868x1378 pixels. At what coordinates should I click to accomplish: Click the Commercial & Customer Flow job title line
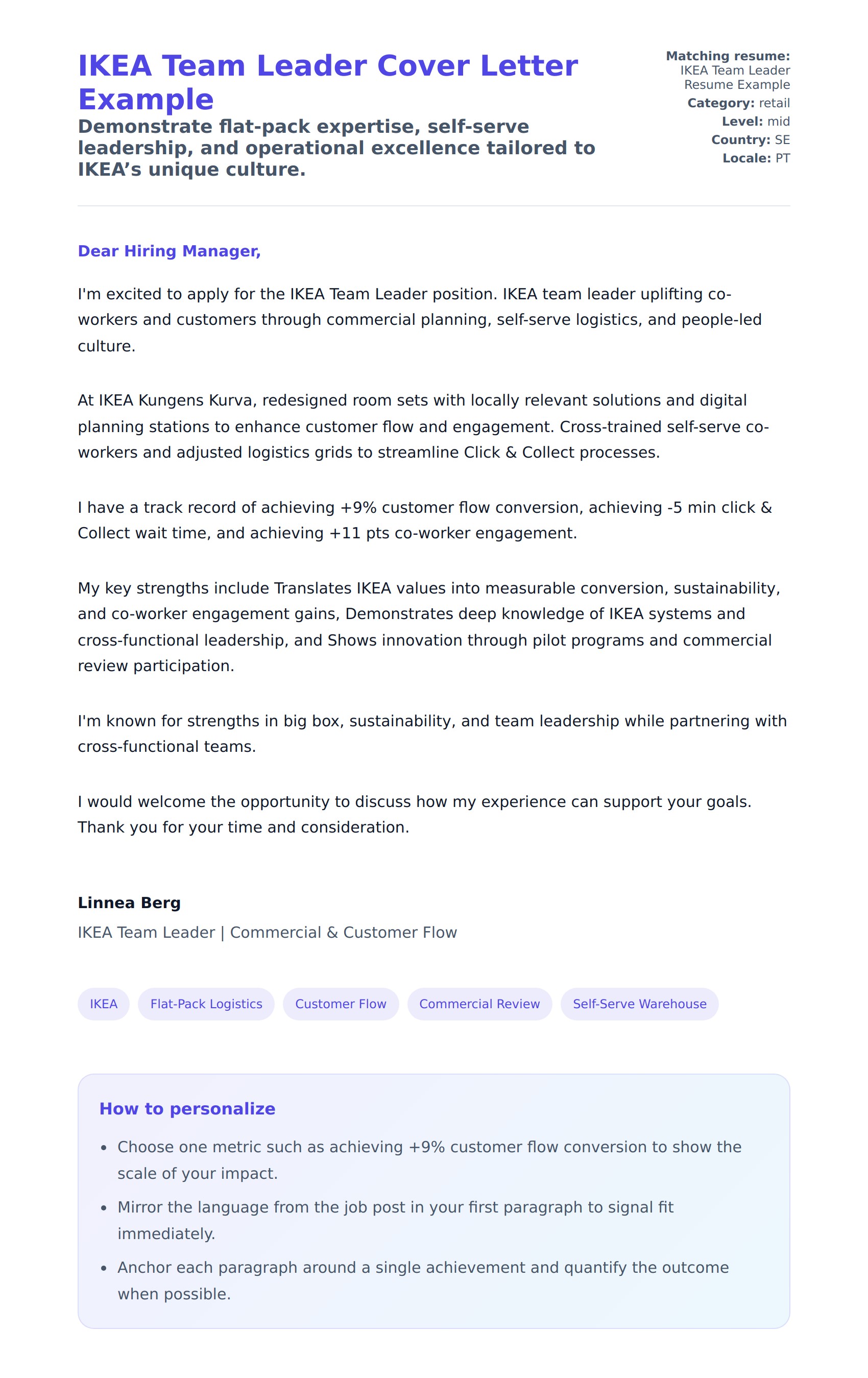tap(267, 932)
